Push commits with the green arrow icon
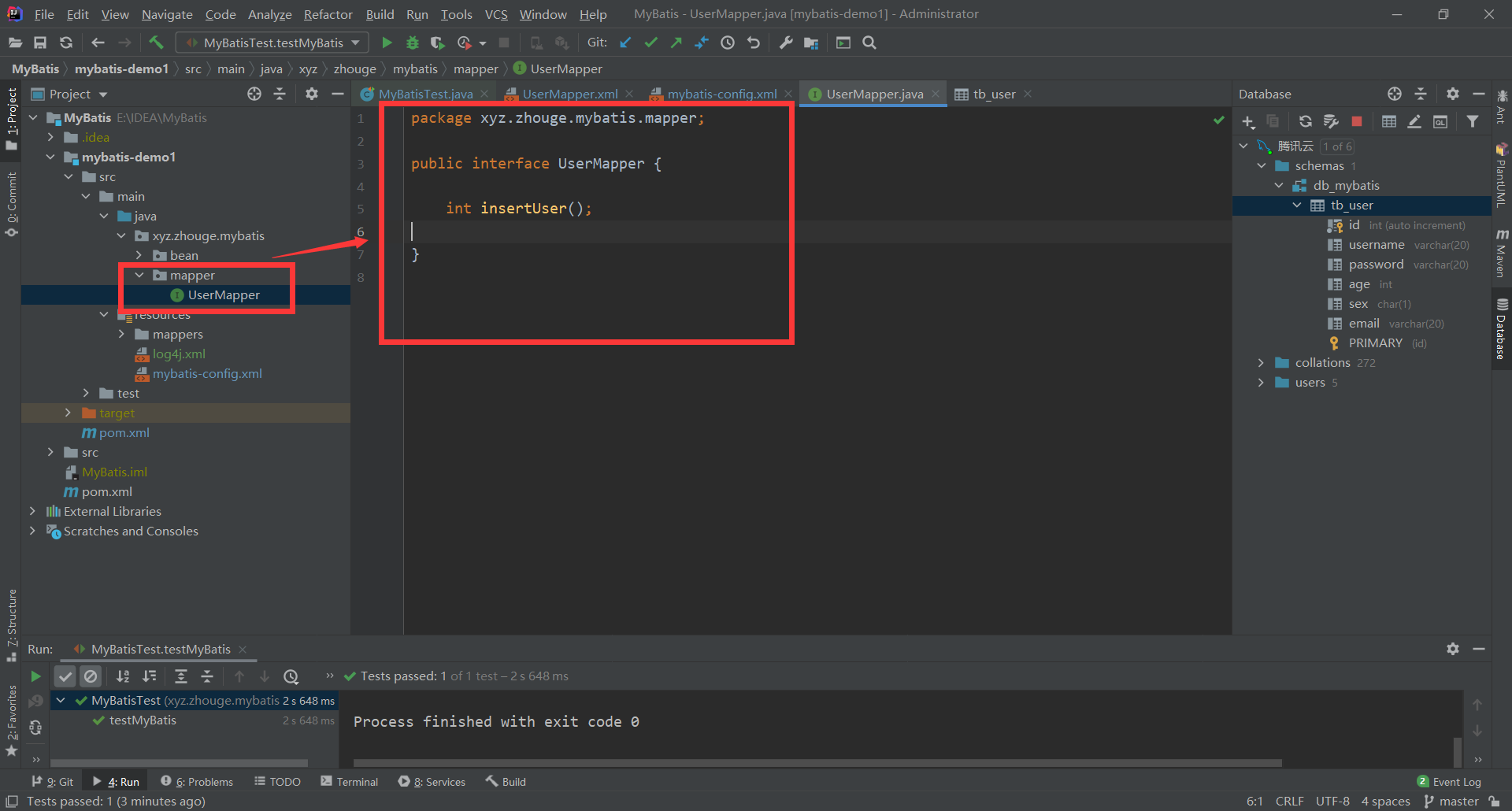The height and width of the screenshot is (811, 1512). (x=676, y=43)
